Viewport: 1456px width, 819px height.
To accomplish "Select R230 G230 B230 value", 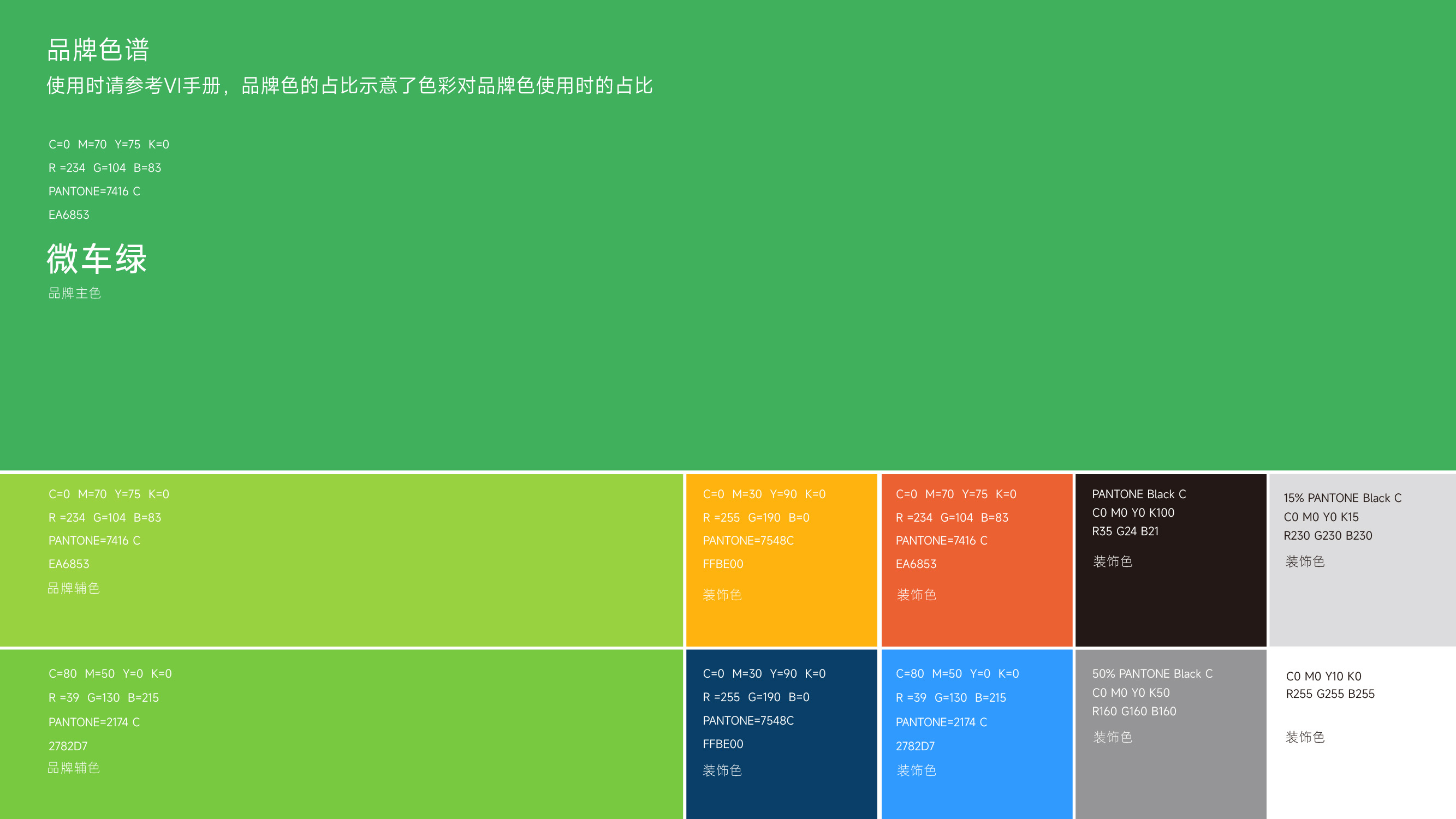I will [x=1328, y=535].
